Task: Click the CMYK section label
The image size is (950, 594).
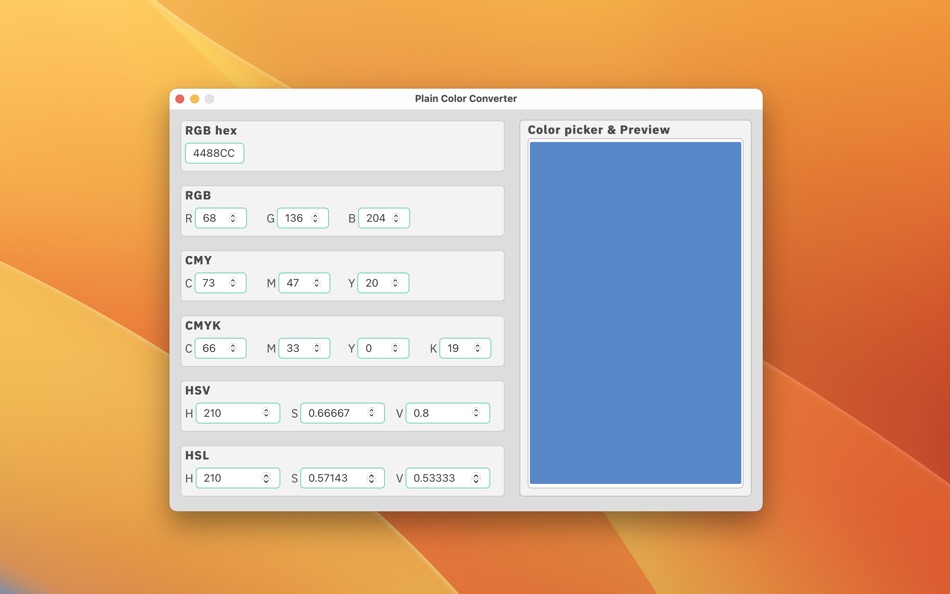Action: [203, 325]
